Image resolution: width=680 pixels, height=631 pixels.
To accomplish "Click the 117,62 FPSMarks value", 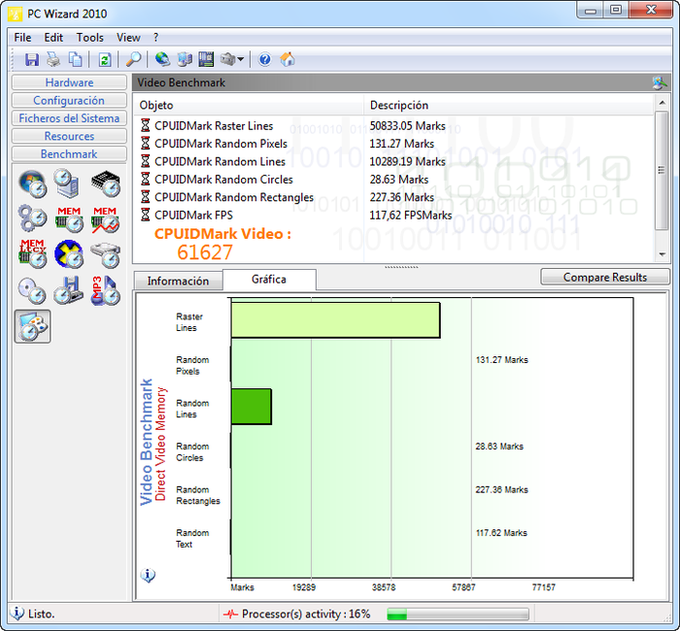I will pos(411,215).
